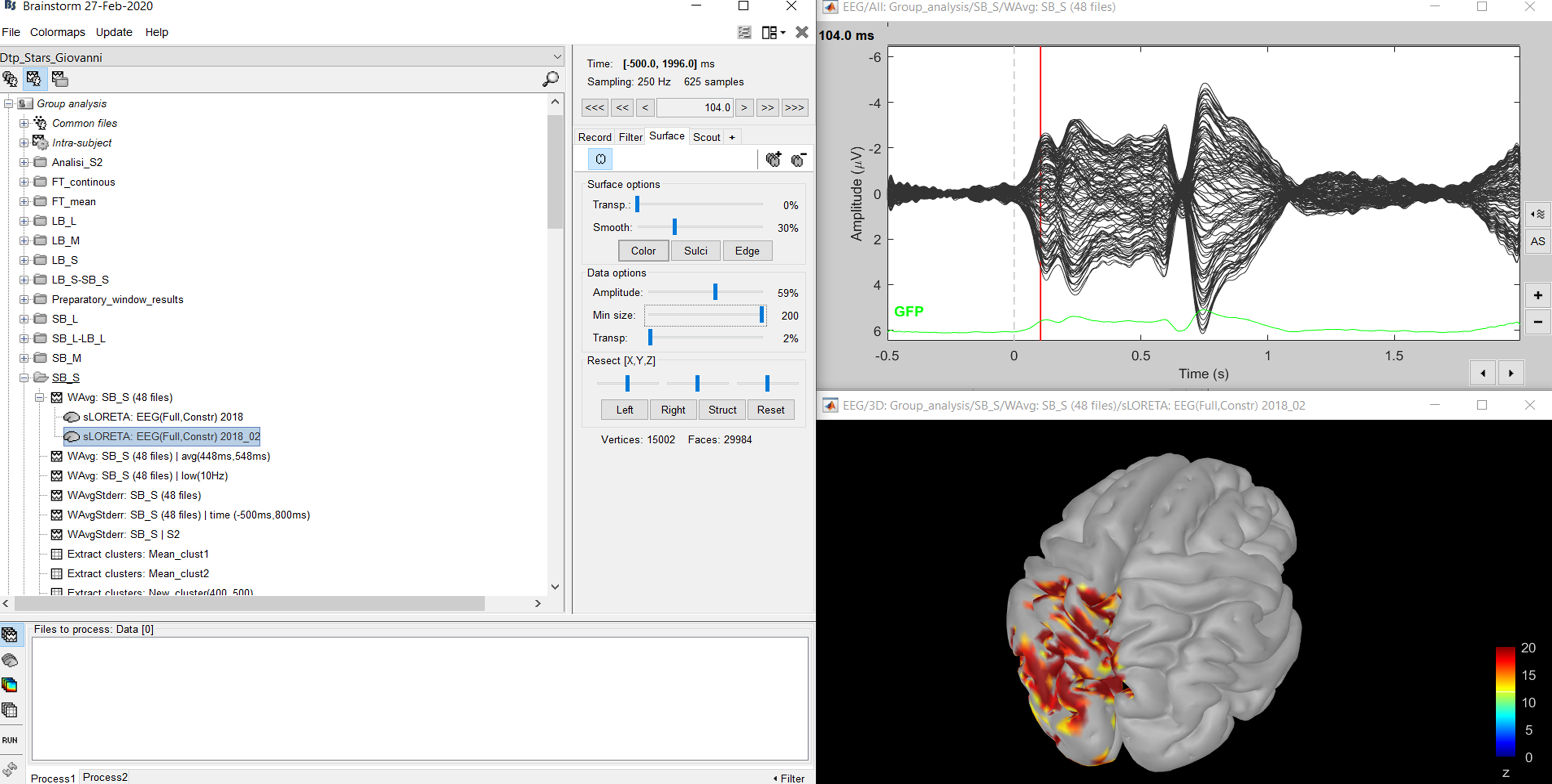1552x784 pixels.
Task: Increase amplitude gain with plus button
Action: pyautogui.click(x=1538, y=295)
